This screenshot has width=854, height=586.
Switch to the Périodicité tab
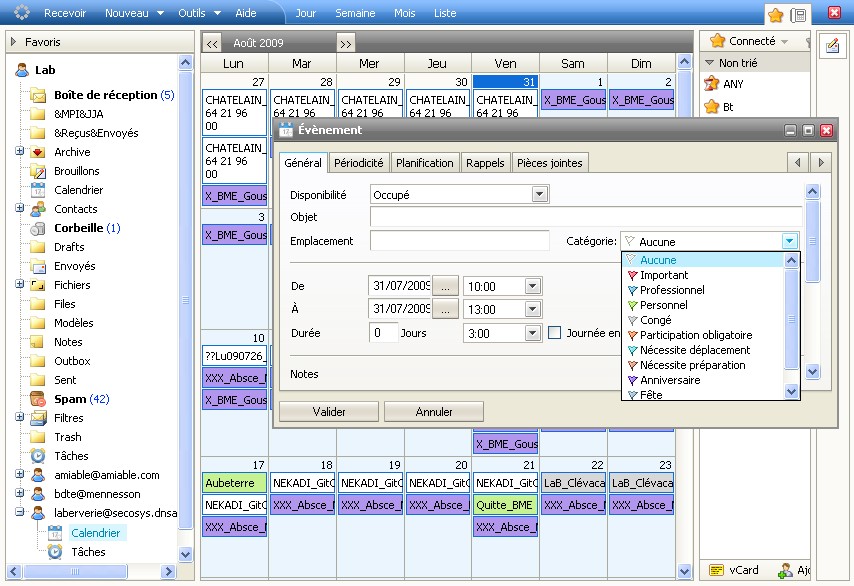(358, 163)
